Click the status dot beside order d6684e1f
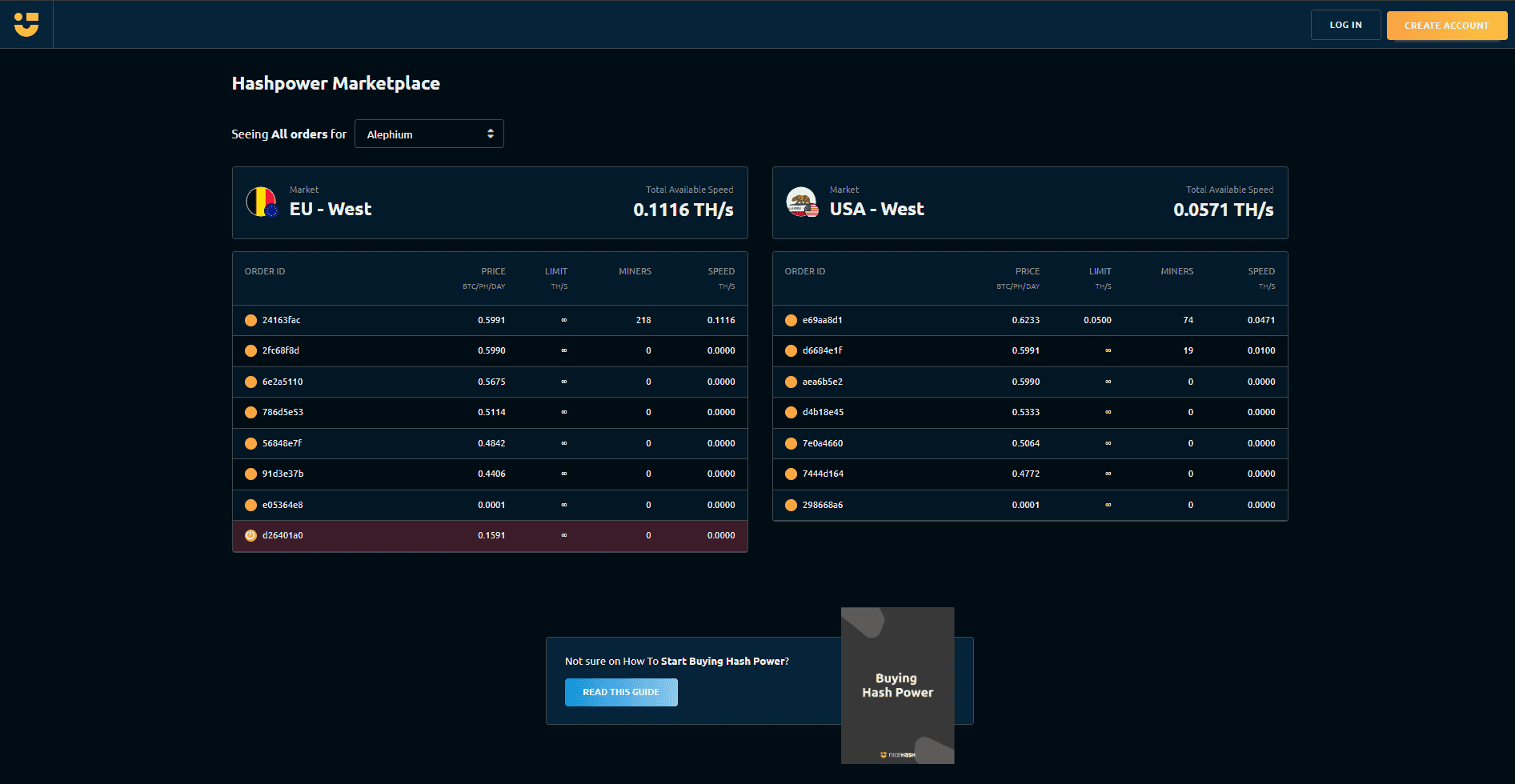This screenshot has width=1515, height=784. point(791,350)
